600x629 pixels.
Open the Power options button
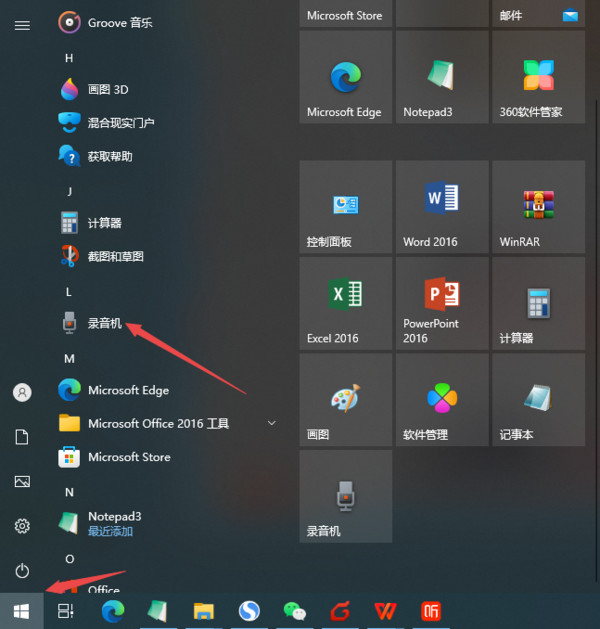22,570
